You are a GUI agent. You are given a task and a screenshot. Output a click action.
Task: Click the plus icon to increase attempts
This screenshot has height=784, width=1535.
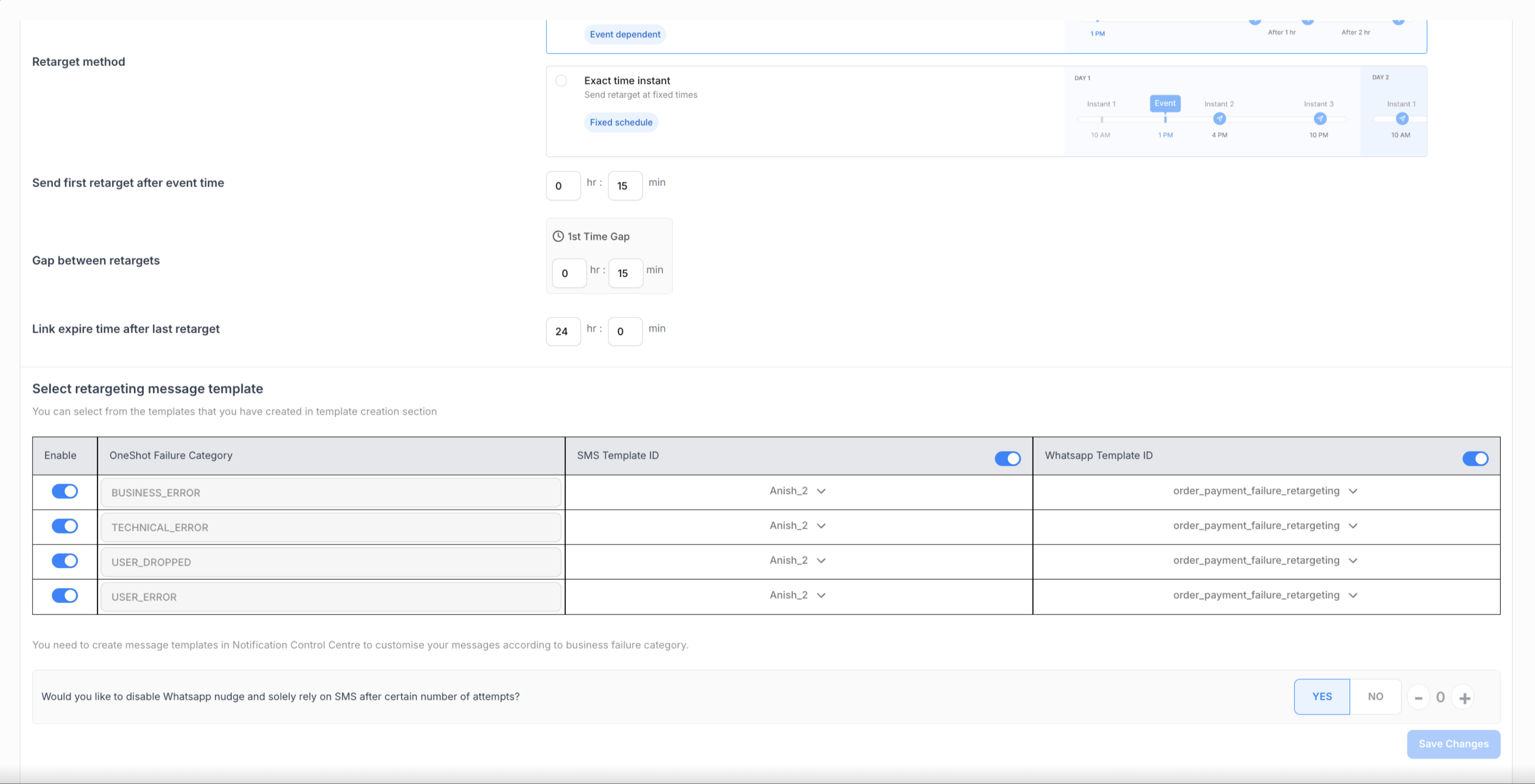(1465, 697)
